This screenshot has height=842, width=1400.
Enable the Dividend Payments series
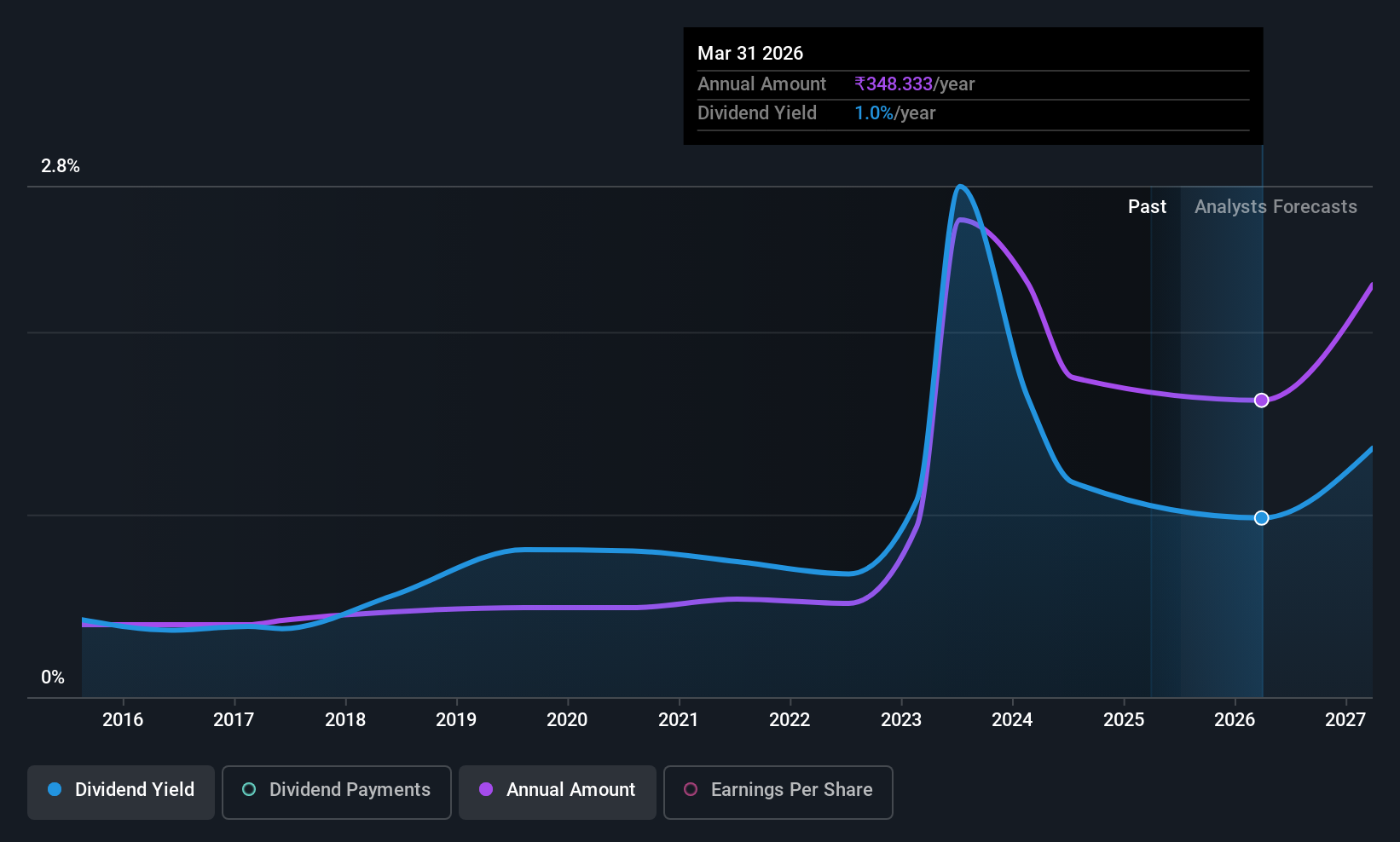(337, 793)
